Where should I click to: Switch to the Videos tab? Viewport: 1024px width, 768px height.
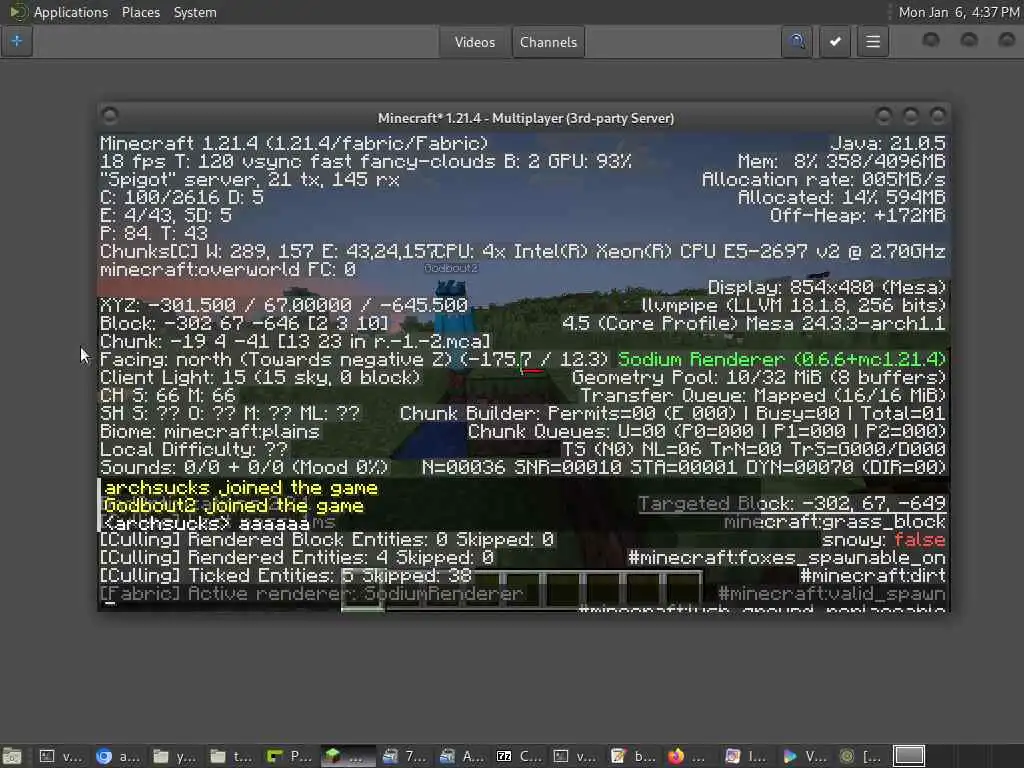[x=475, y=42]
